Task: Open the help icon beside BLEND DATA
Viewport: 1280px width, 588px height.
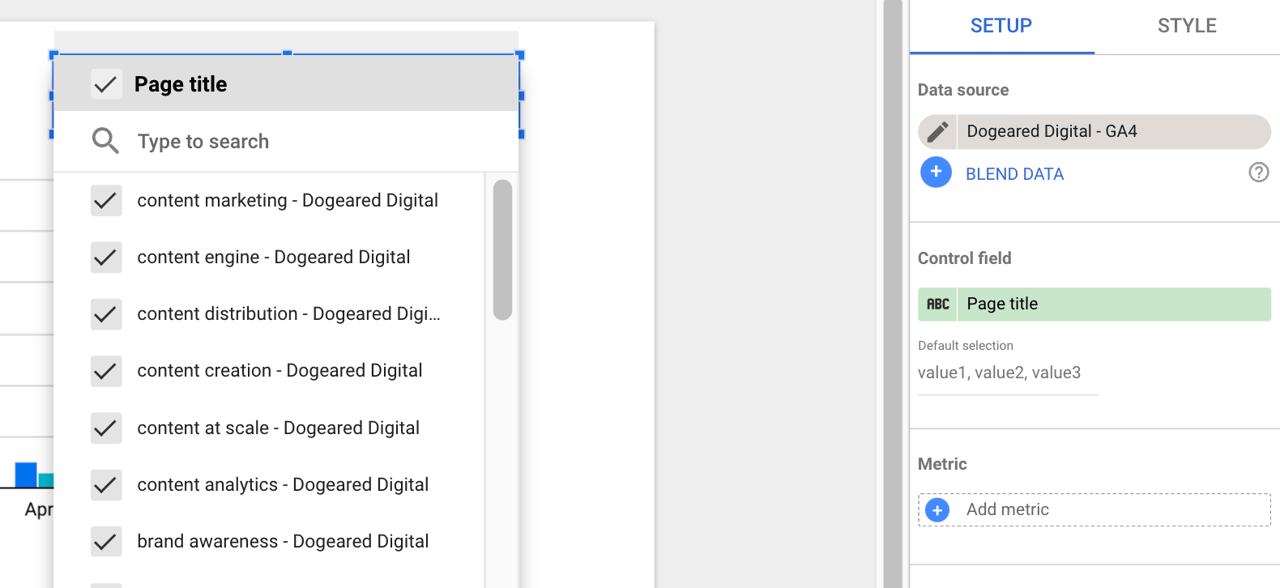Action: 1258,172
